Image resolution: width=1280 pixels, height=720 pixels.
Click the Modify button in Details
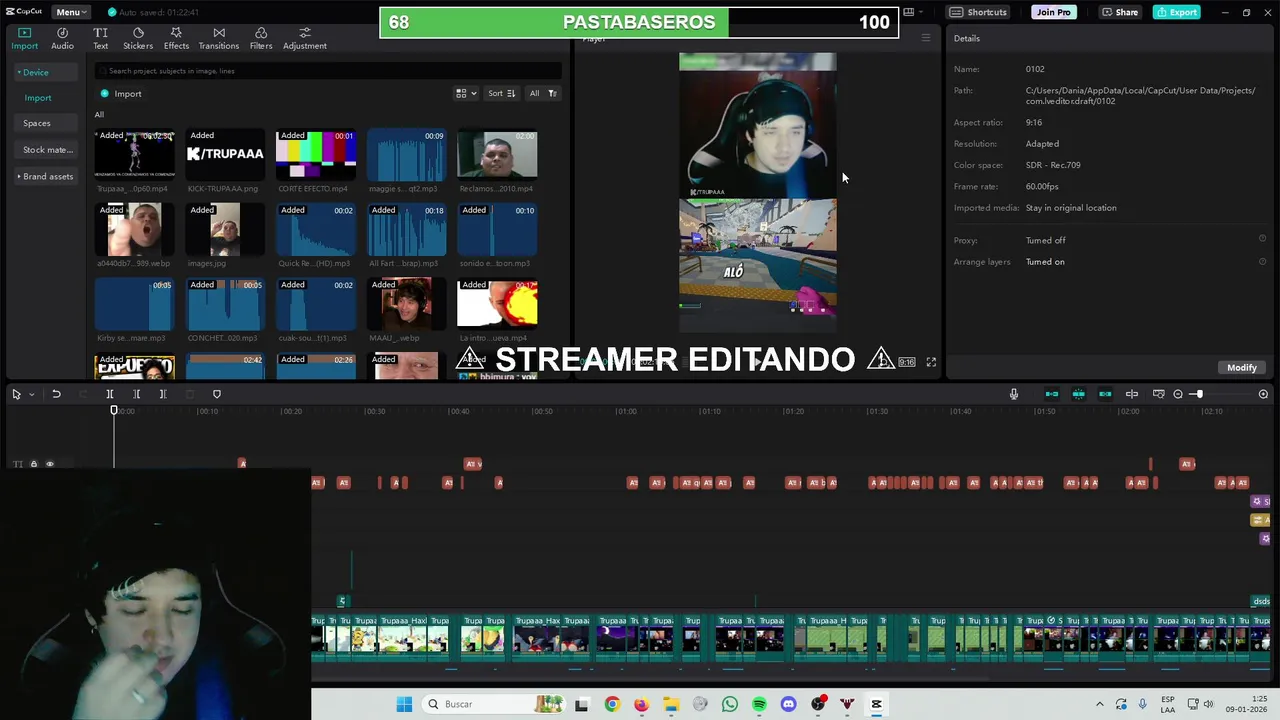pos(1242,367)
